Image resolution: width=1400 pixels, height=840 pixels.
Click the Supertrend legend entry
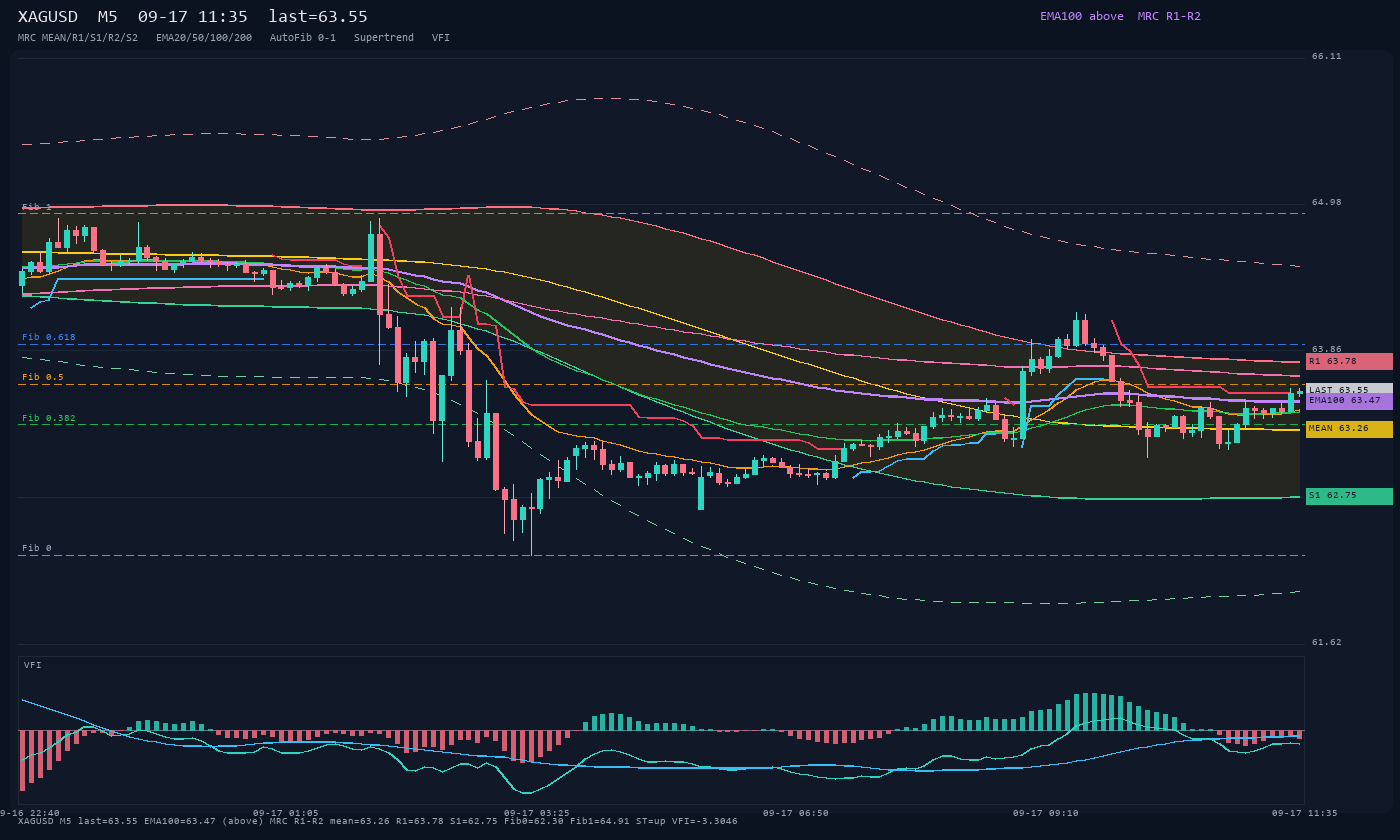tap(384, 38)
